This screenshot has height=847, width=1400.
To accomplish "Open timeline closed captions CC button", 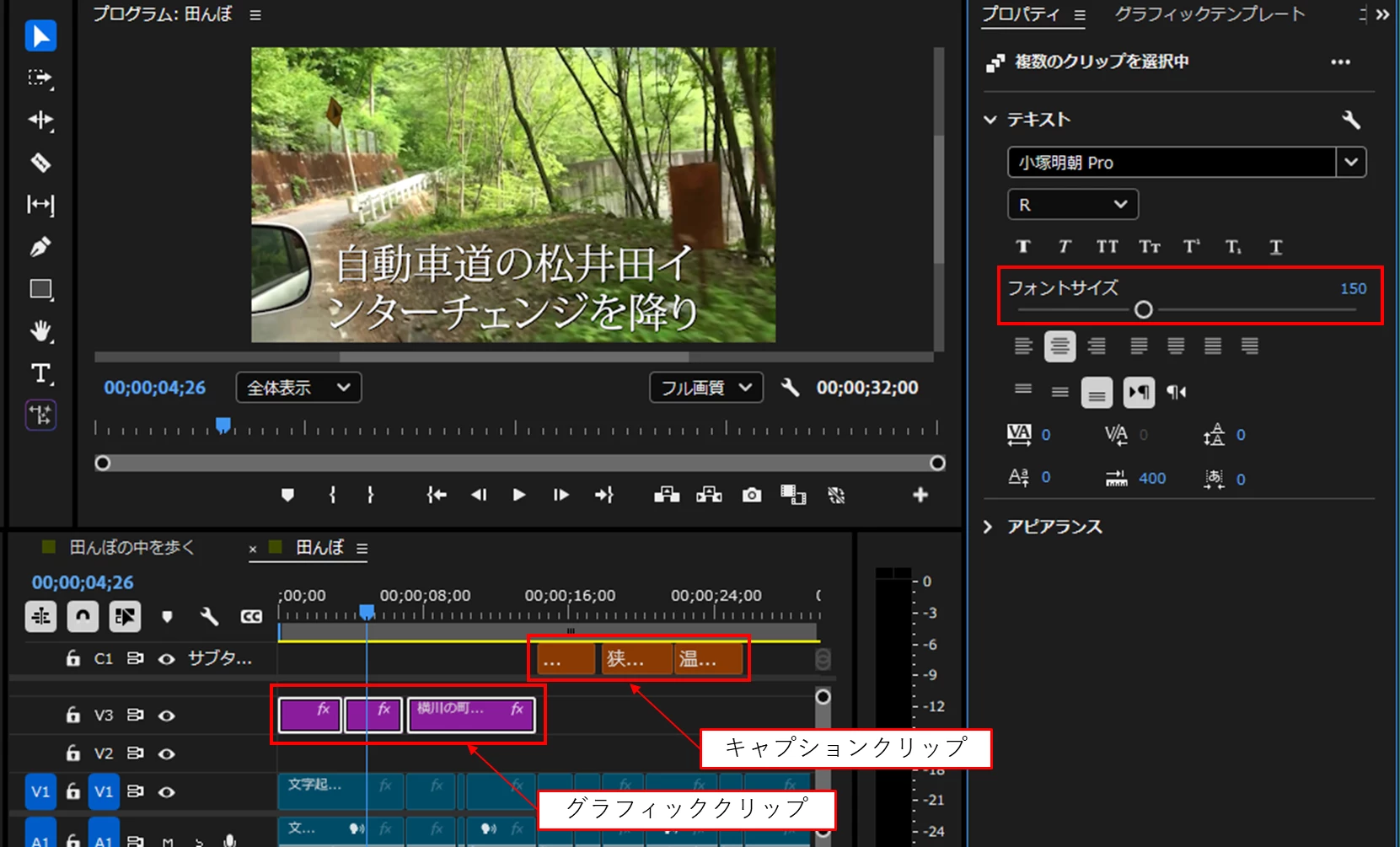I will pyautogui.click(x=251, y=616).
